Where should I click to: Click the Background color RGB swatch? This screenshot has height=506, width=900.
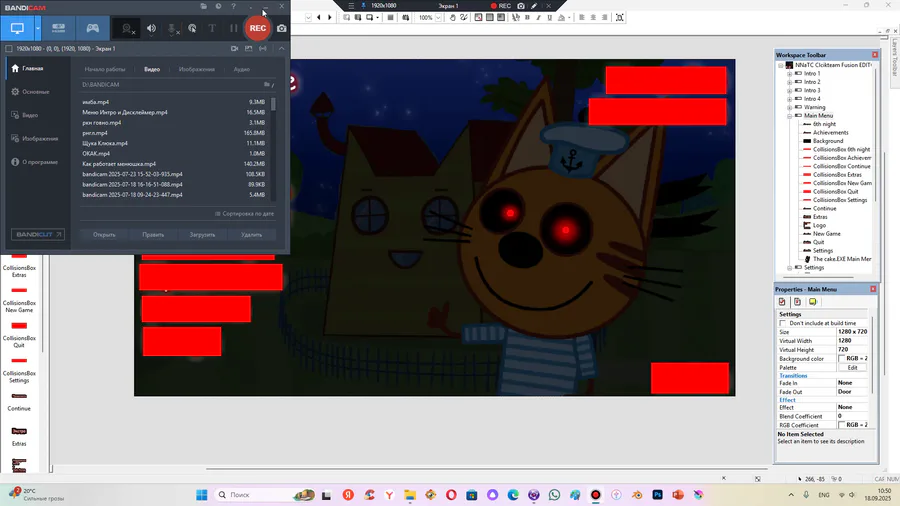pyautogui.click(x=841, y=359)
